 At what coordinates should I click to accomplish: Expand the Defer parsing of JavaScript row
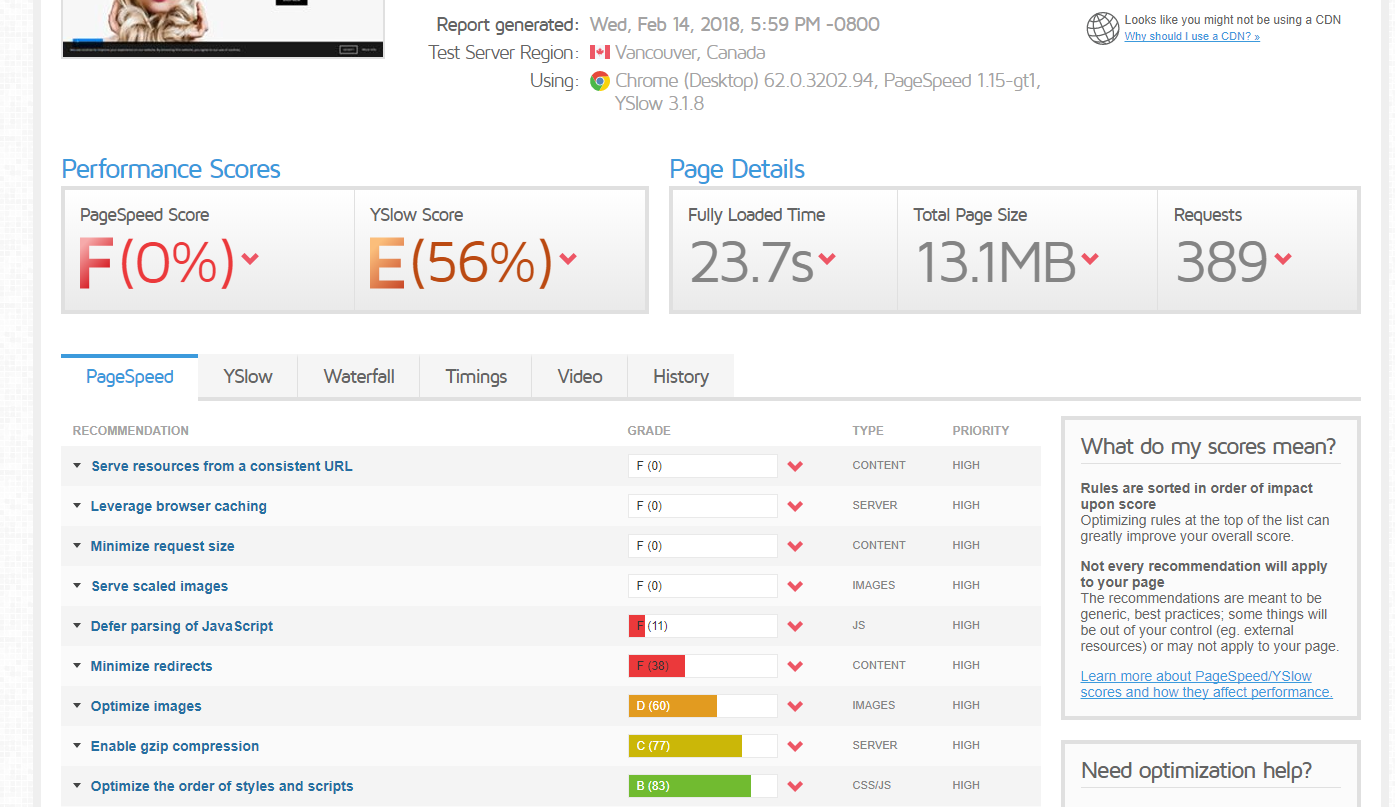[x=181, y=626]
